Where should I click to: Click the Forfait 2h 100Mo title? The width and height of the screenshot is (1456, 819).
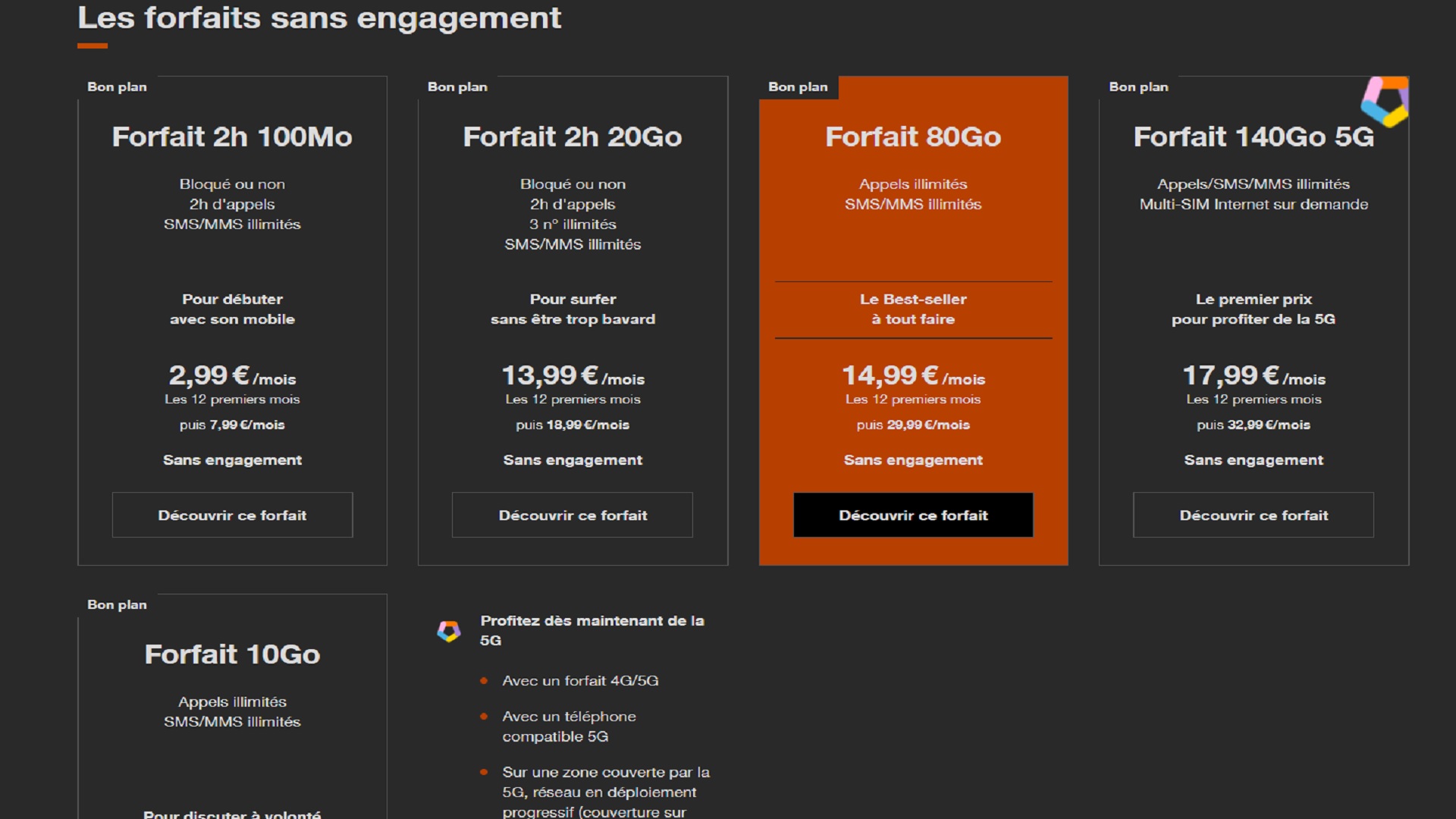coord(232,136)
